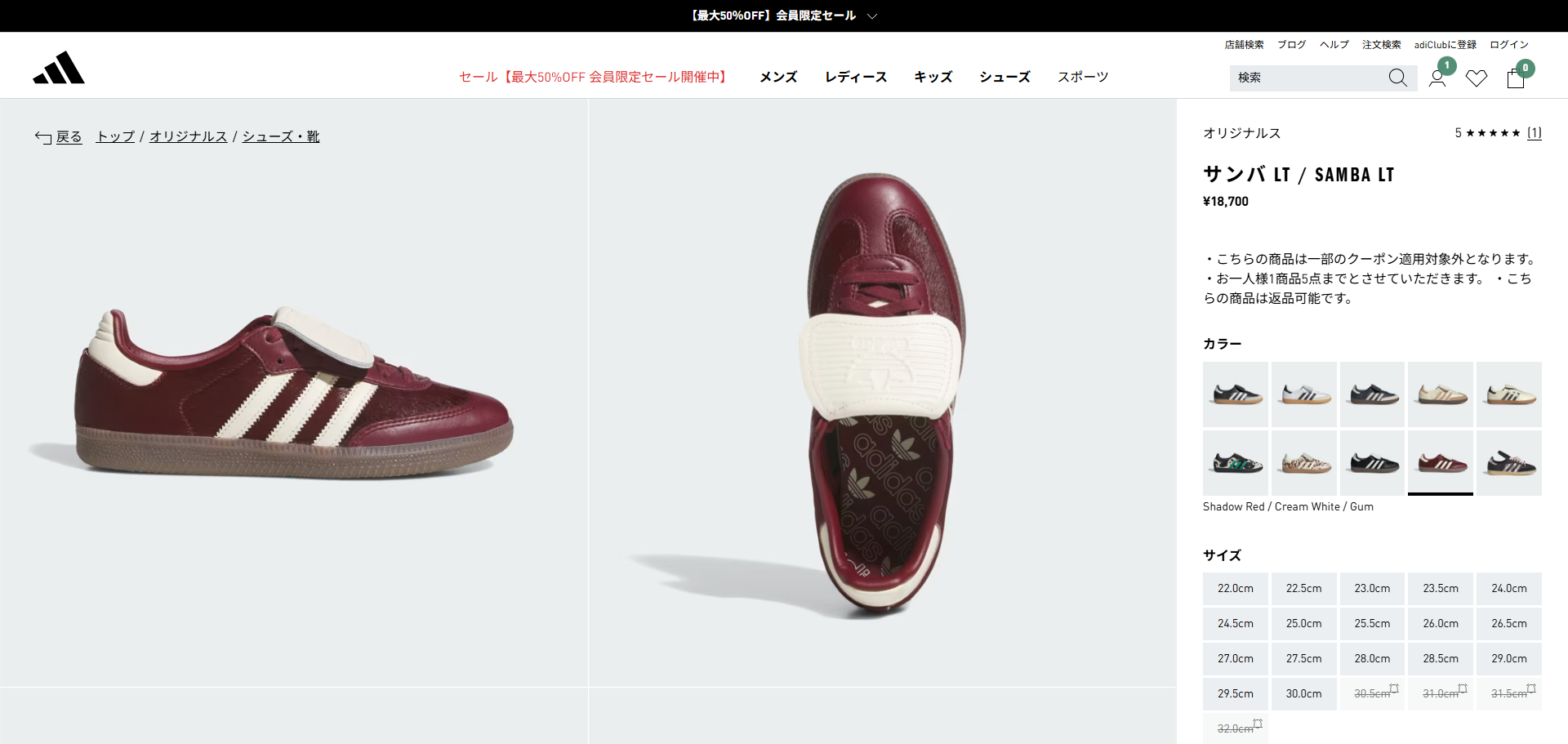Open the account profile icon
This screenshot has height=744, width=1568.
[x=1437, y=78]
